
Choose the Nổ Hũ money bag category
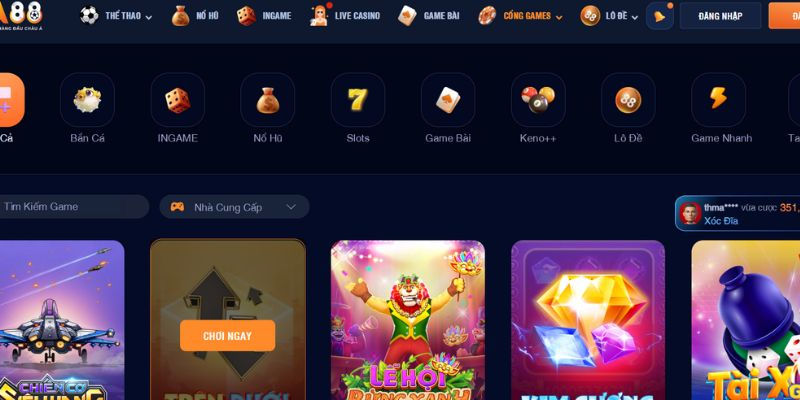[267, 100]
